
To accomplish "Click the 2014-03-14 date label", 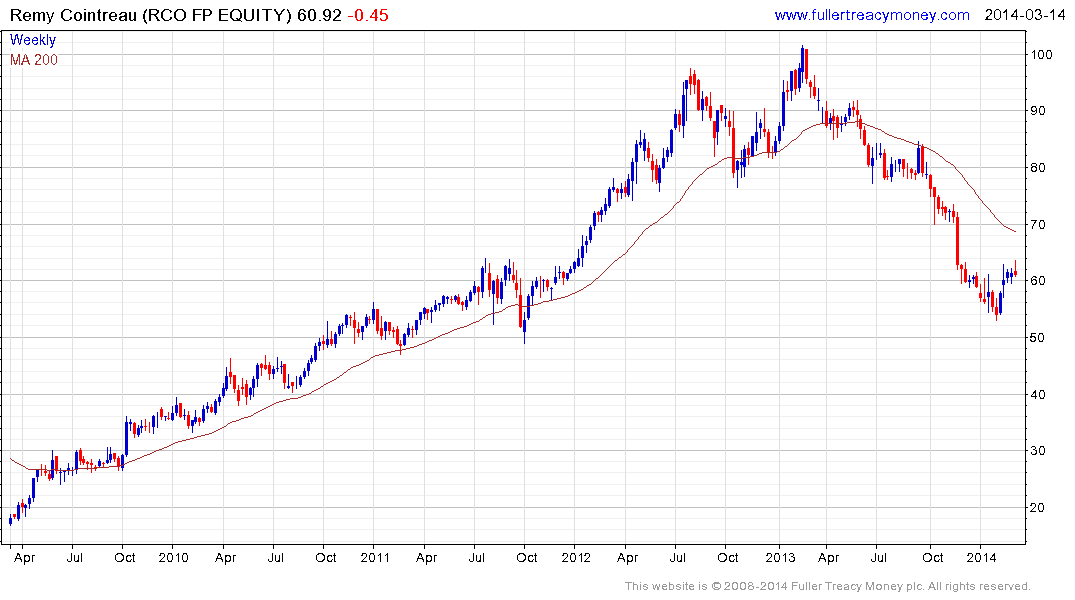I will pyautogui.click(x=1024, y=15).
